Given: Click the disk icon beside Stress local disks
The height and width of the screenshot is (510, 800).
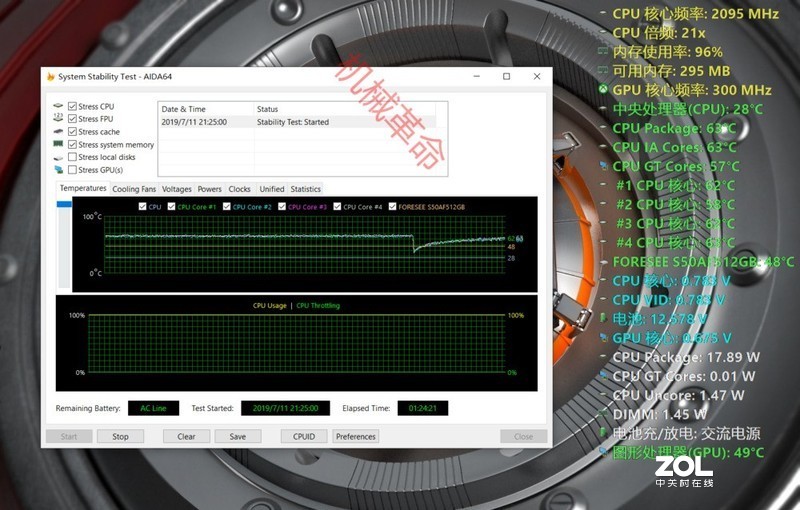Looking at the screenshot, I should (x=58, y=158).
